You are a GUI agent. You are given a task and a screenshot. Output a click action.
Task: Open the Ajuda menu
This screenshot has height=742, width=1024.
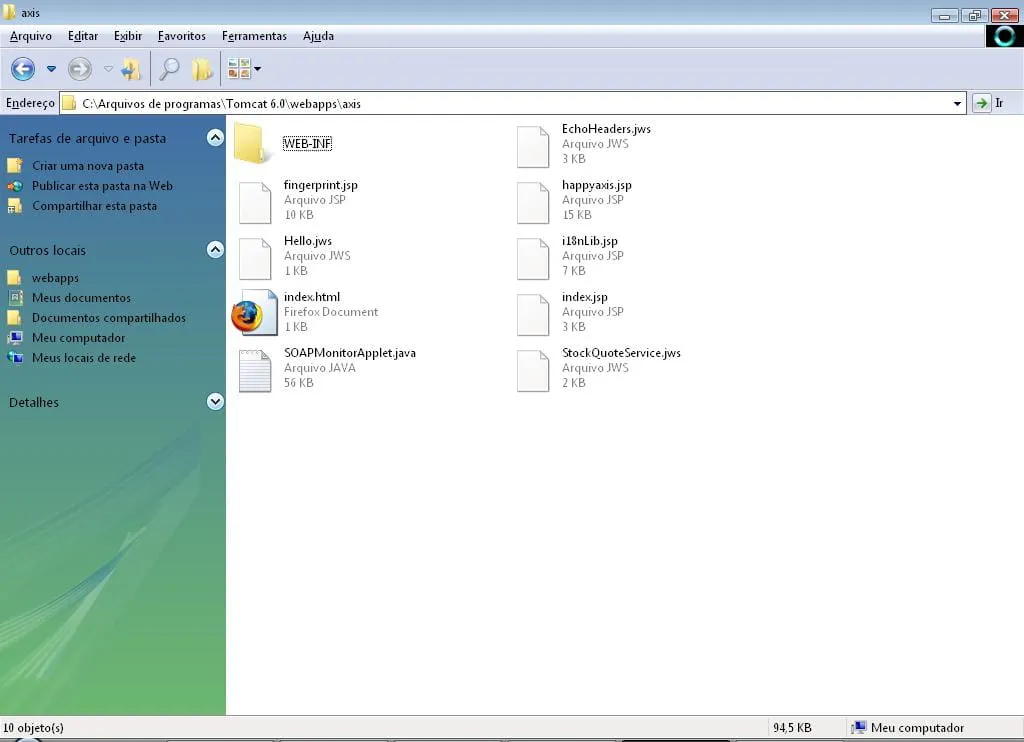(x=318, y=36)
